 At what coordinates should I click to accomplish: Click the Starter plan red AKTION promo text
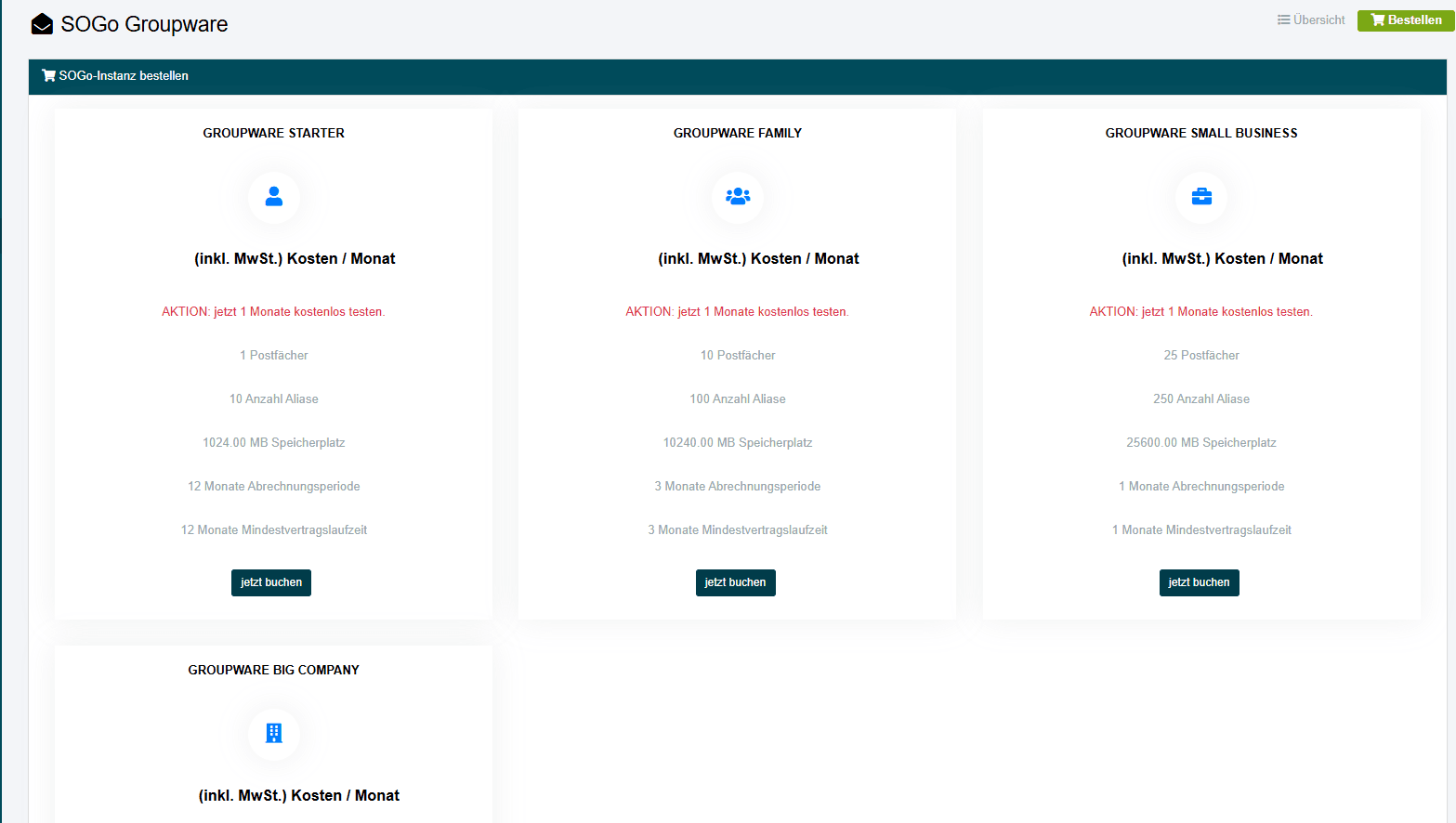(273, 312)
